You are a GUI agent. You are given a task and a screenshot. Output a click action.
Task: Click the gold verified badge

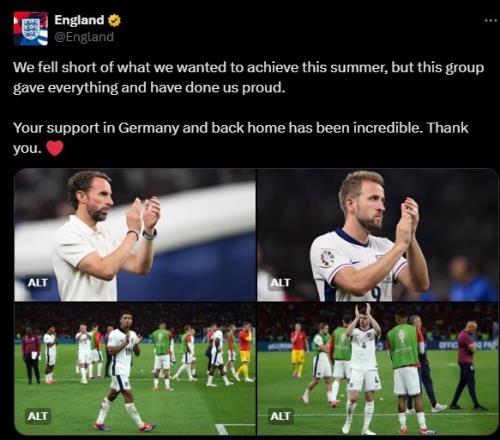click(114, 21)
